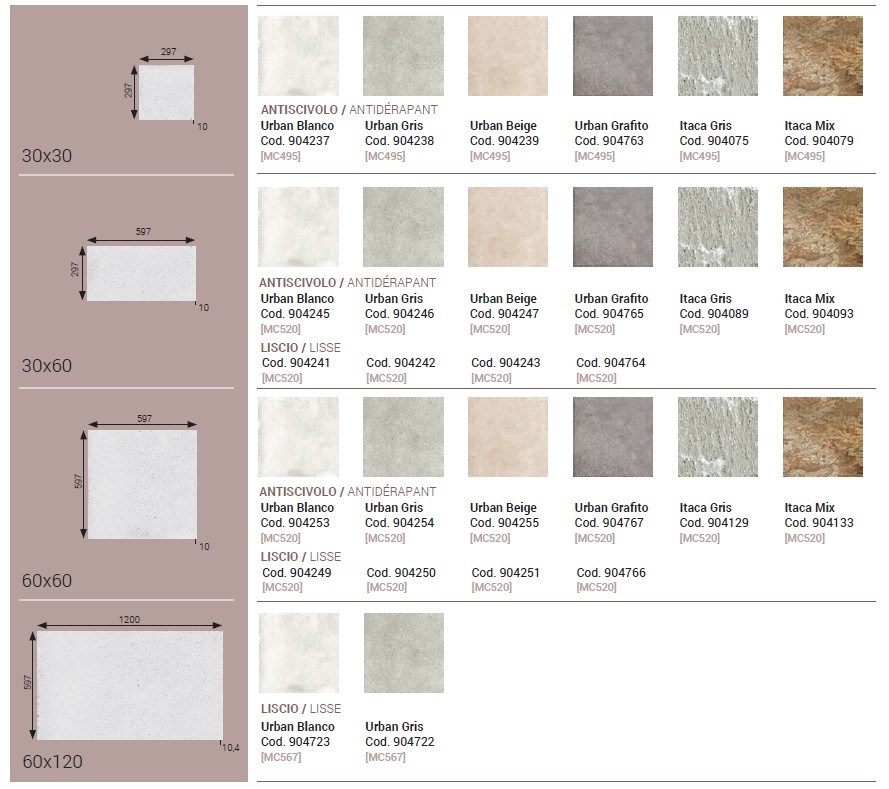The width and height of the screenshot is (889, 789).
Task: Click code 904093 for Itaca Mix
Action: pos(819,313)
